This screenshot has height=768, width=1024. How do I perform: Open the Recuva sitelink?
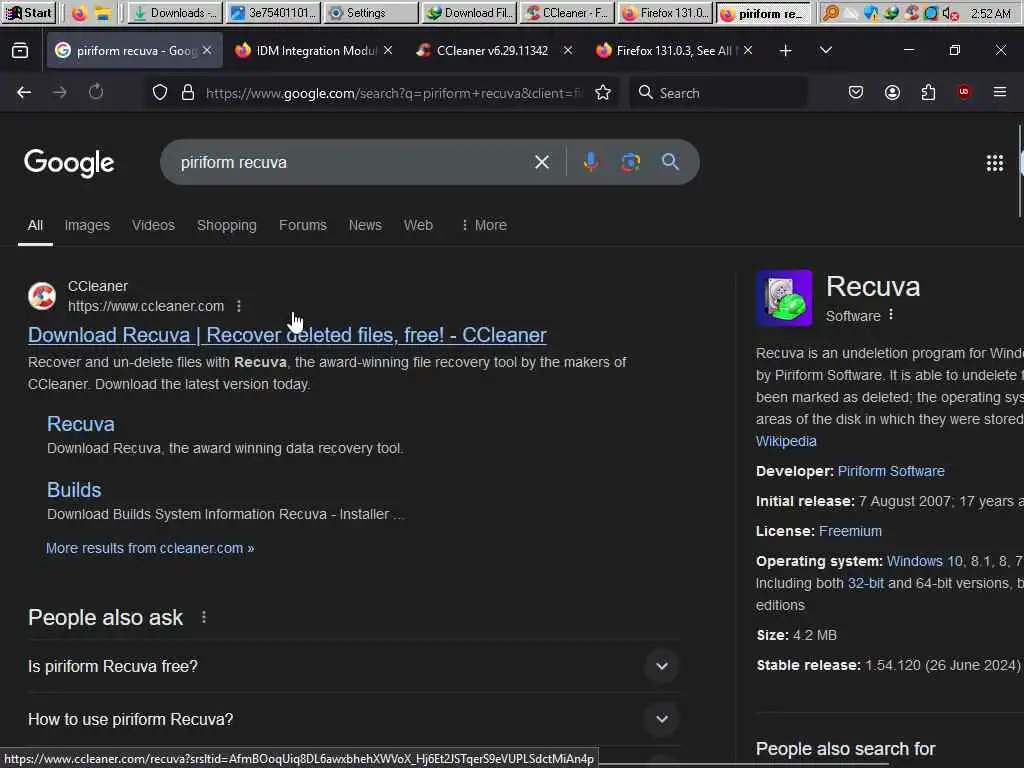click(81, 424)
